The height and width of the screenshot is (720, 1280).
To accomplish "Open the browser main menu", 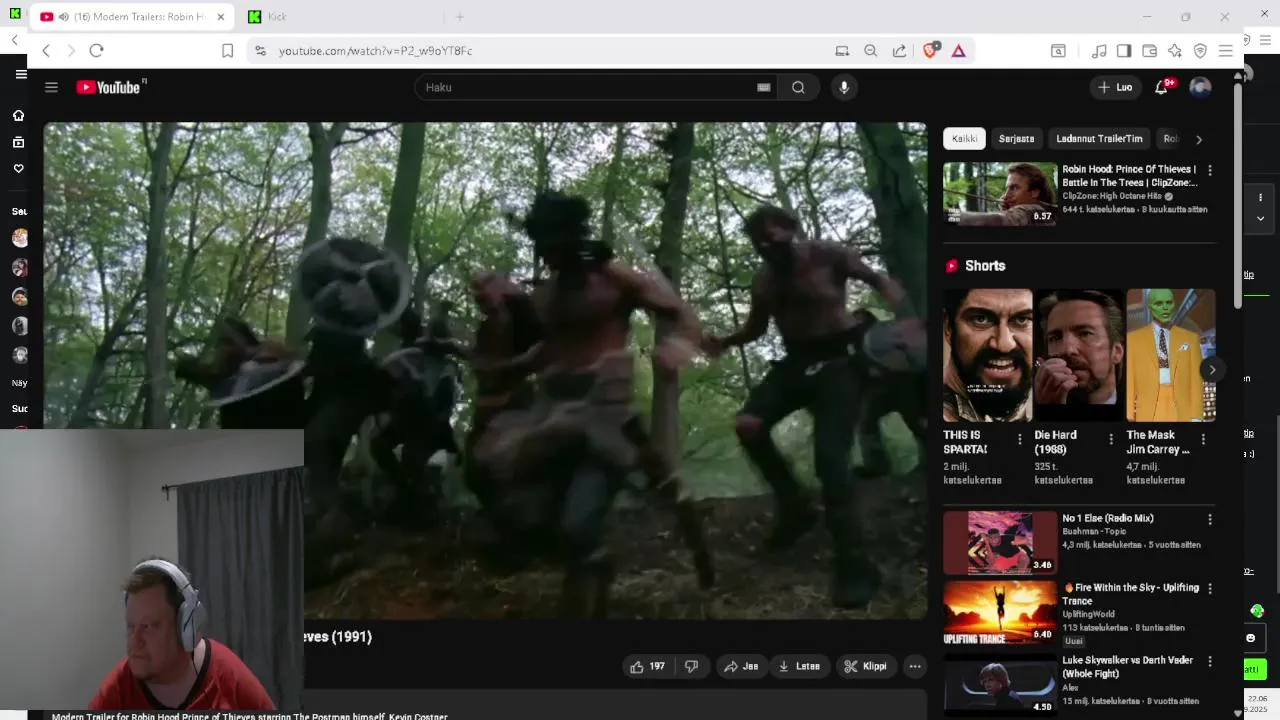I will tap(1225, 51).
